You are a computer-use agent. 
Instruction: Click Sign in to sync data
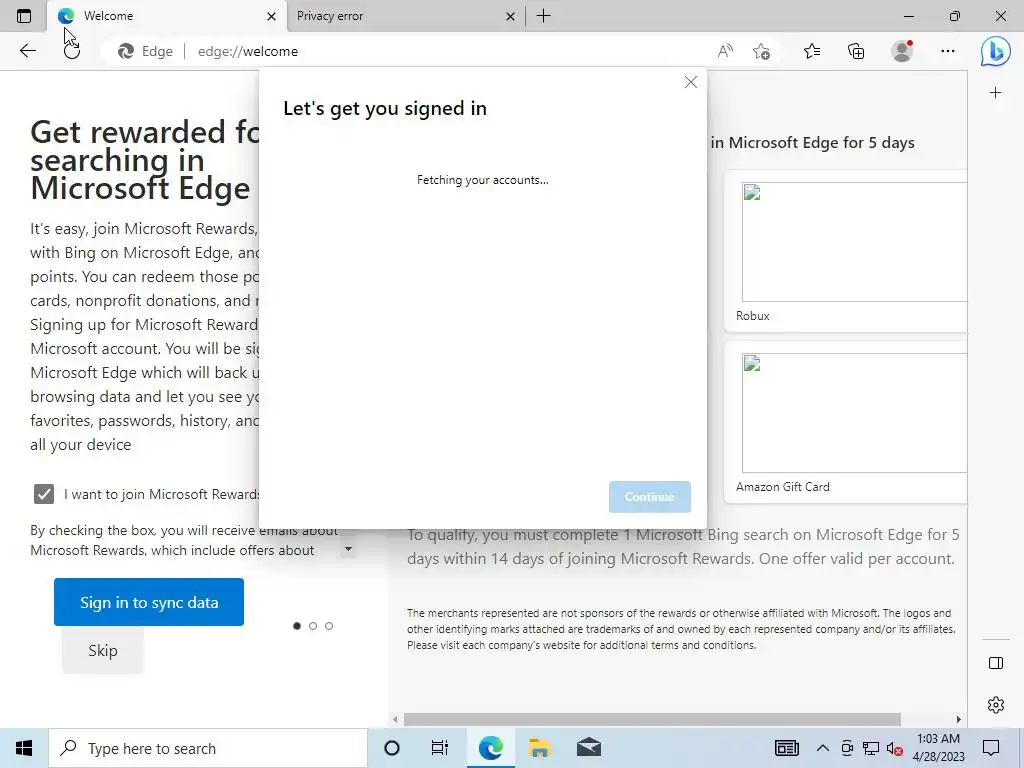click(149, 602)
